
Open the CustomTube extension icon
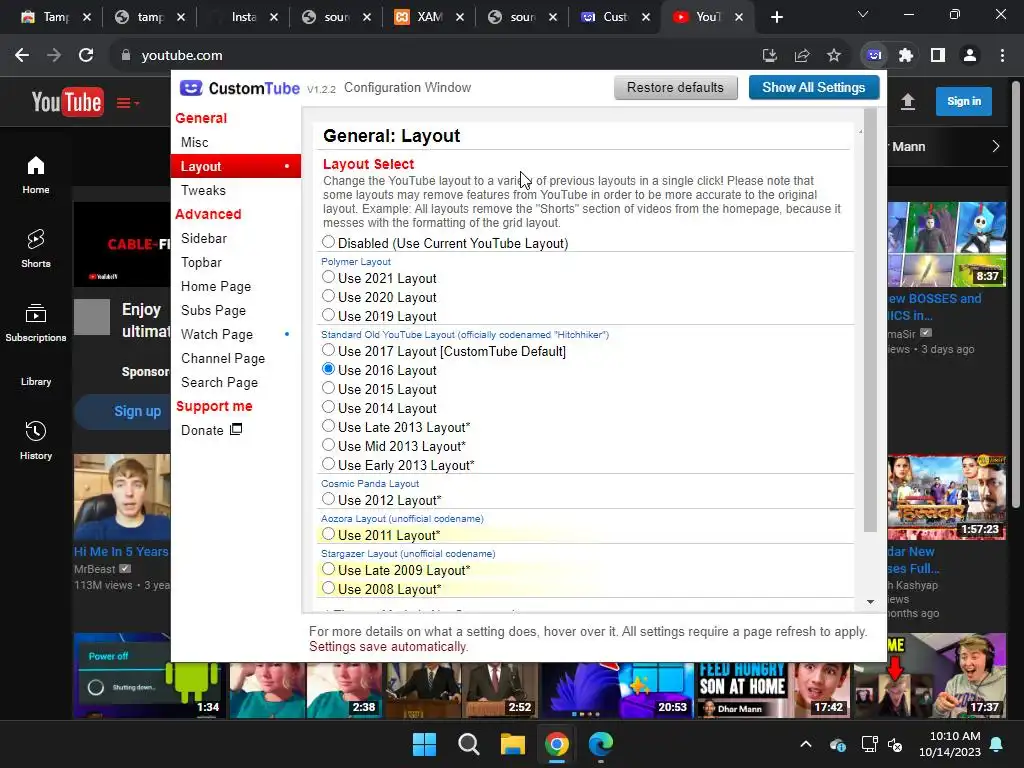point(874,56)
